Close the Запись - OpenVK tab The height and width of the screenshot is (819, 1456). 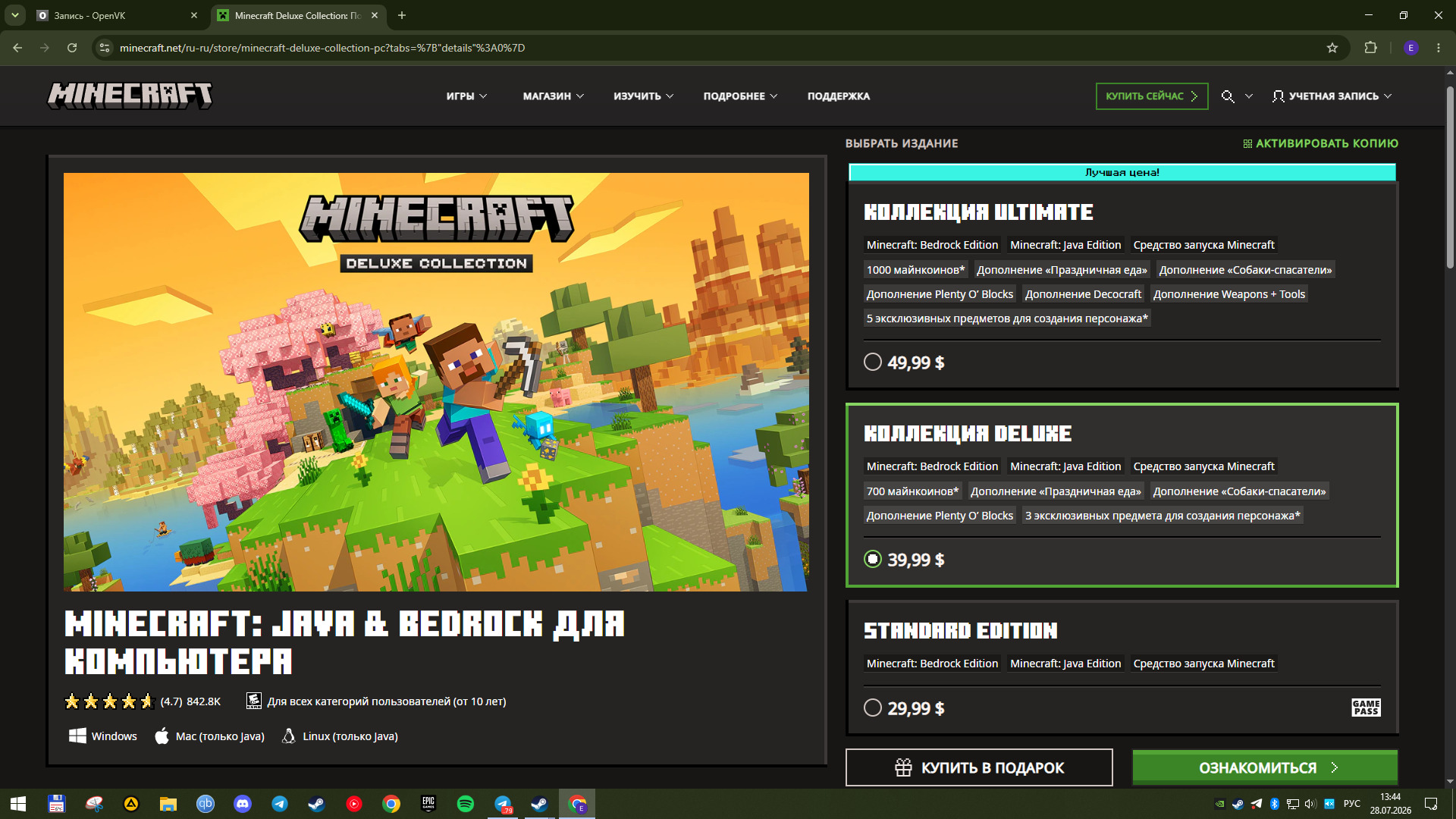[194, 15]
